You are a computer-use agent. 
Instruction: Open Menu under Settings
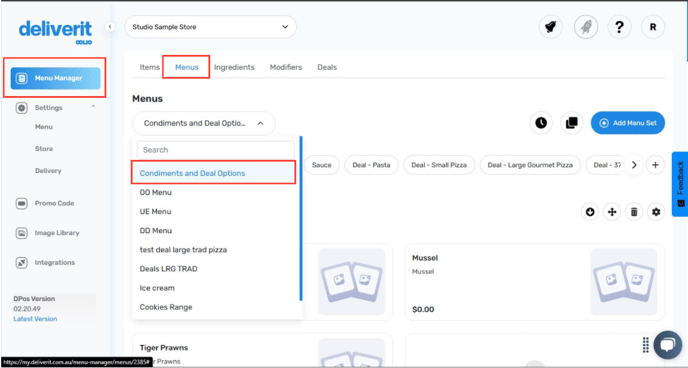(x=44, y=127)
